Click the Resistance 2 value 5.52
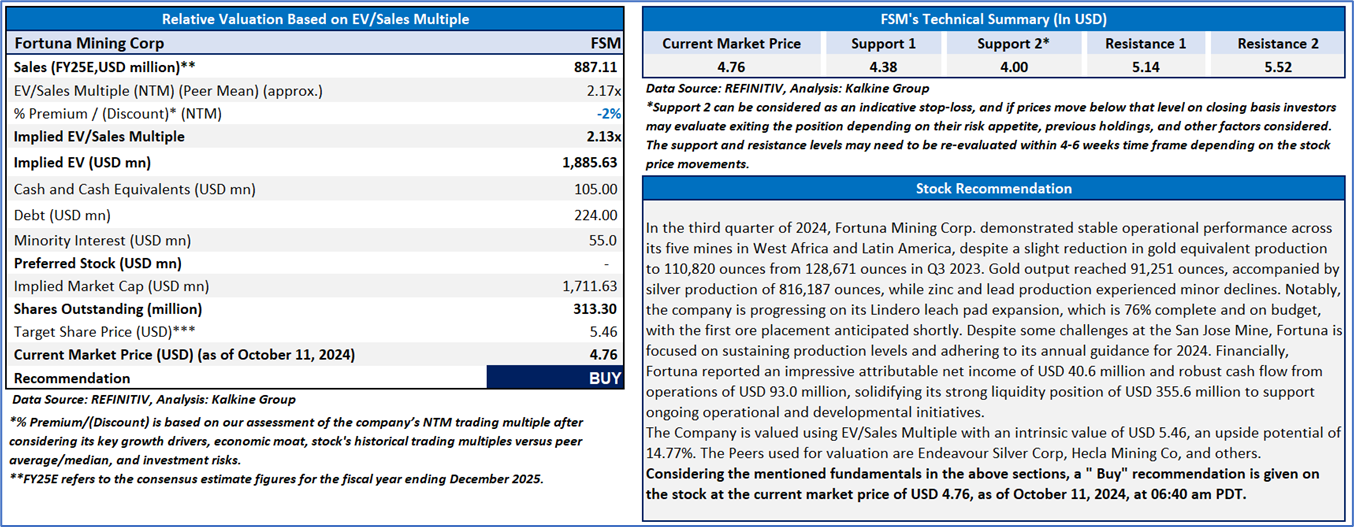 [x=1277, y=68]
